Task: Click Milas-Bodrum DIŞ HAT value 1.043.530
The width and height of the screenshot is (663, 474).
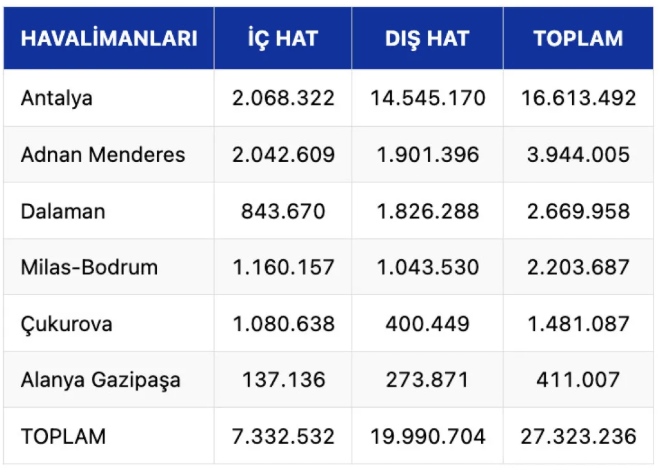Action: [x=427, y=267]
